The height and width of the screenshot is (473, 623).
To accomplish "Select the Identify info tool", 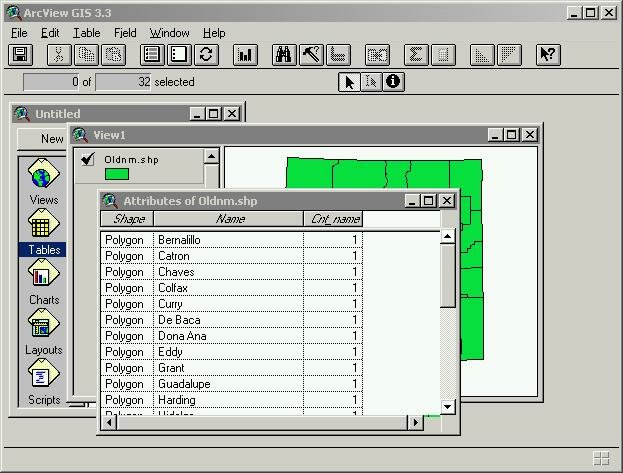I will tap(393, 82).
